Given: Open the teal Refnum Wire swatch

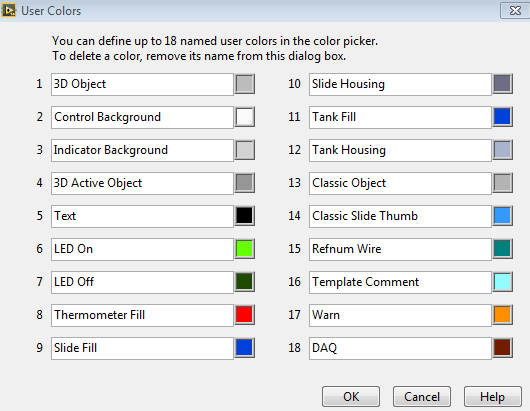Looking at the screenshot, I should pos(502,249).
